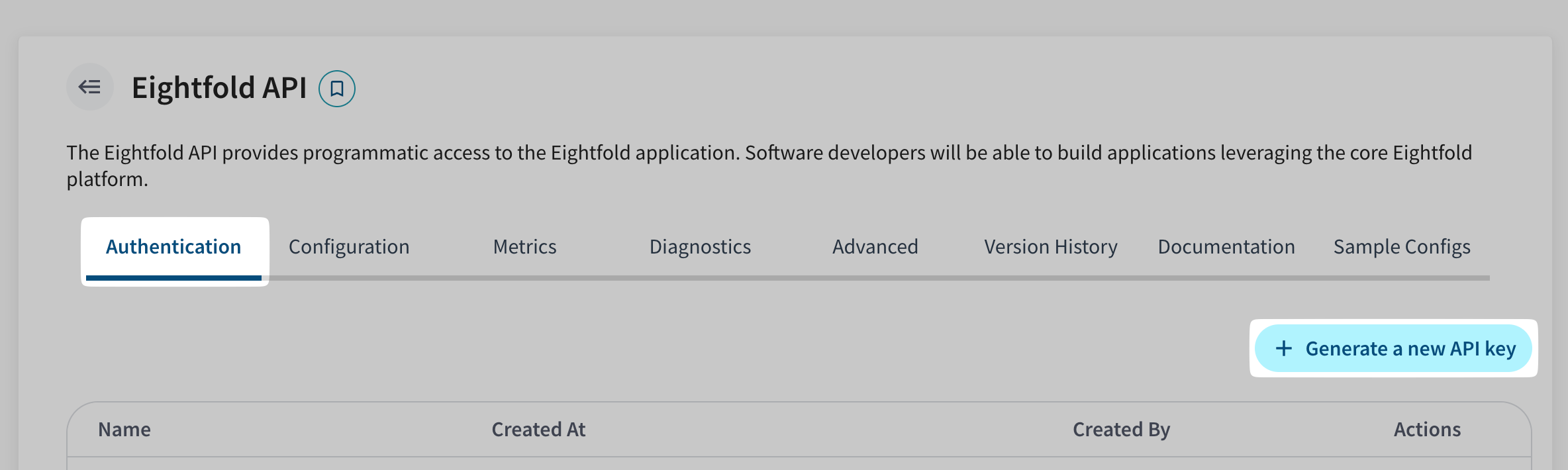The width and height of the screenshot is (1568, 470).
Task: Open the Metrics tab
Action: pyautogui.click(x=524, y=247)
